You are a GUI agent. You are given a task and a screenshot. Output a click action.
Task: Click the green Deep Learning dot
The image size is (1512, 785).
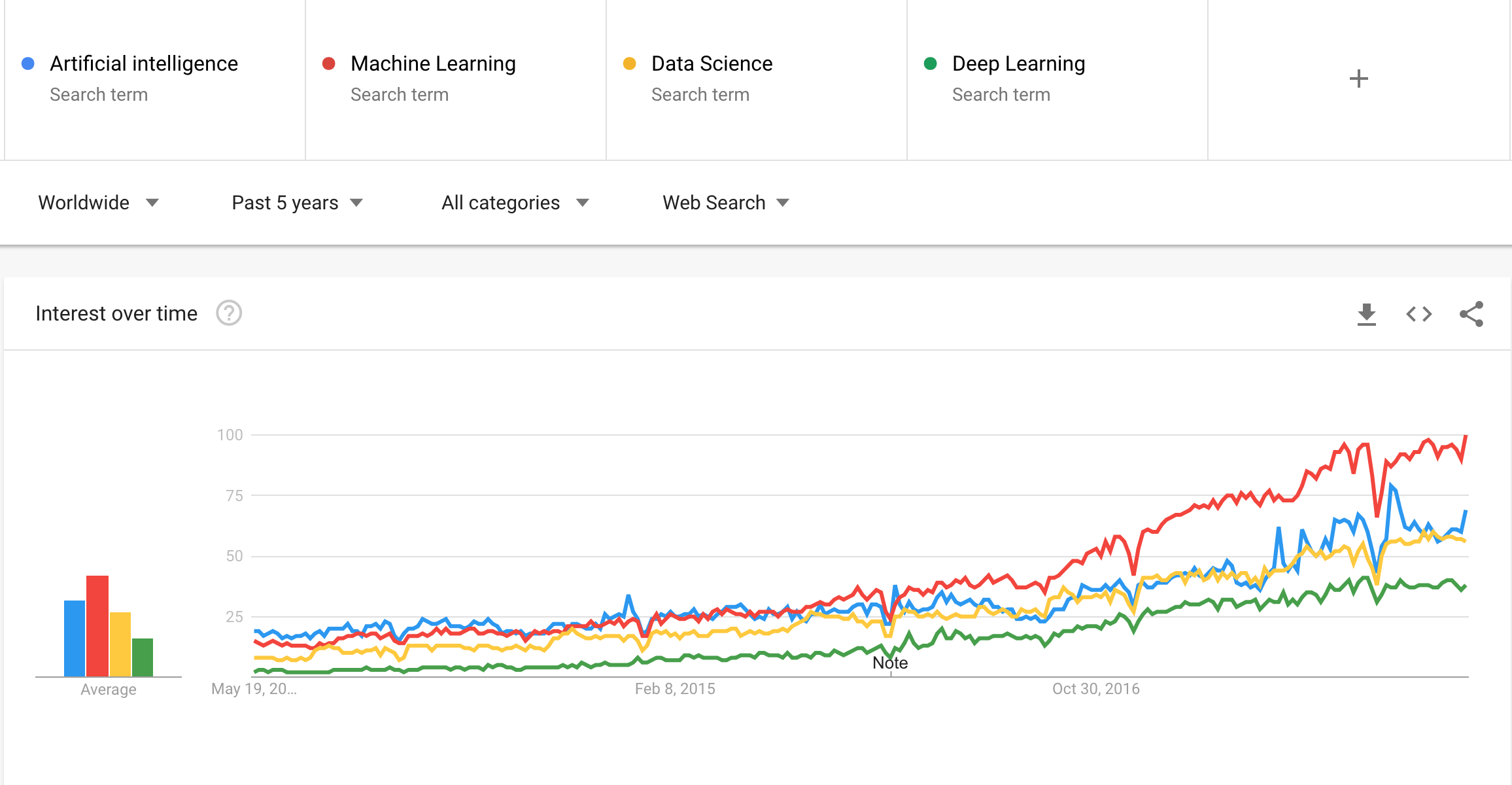point(931,63)
